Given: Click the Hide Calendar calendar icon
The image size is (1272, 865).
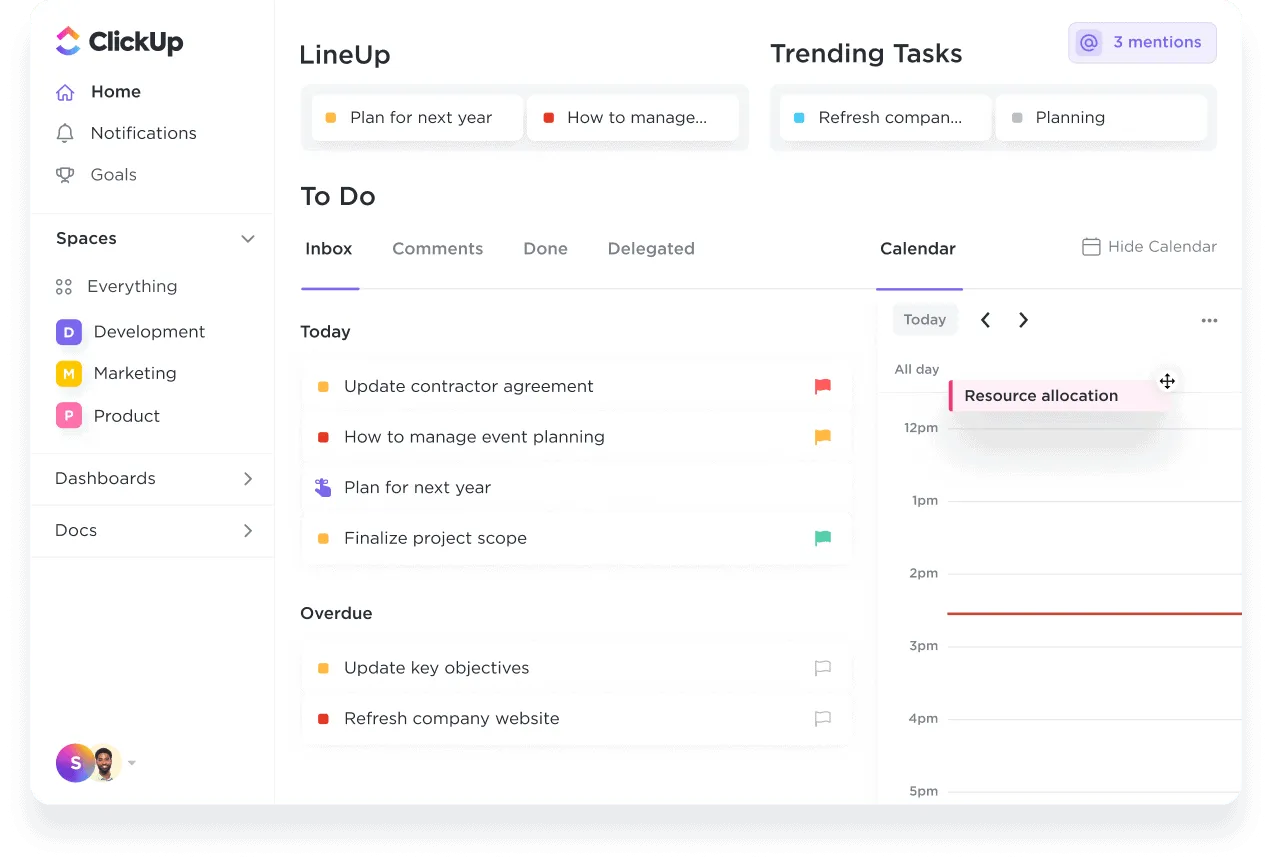Looking at the screenshot, I should pyautogui.click(x=1091, y=247).
